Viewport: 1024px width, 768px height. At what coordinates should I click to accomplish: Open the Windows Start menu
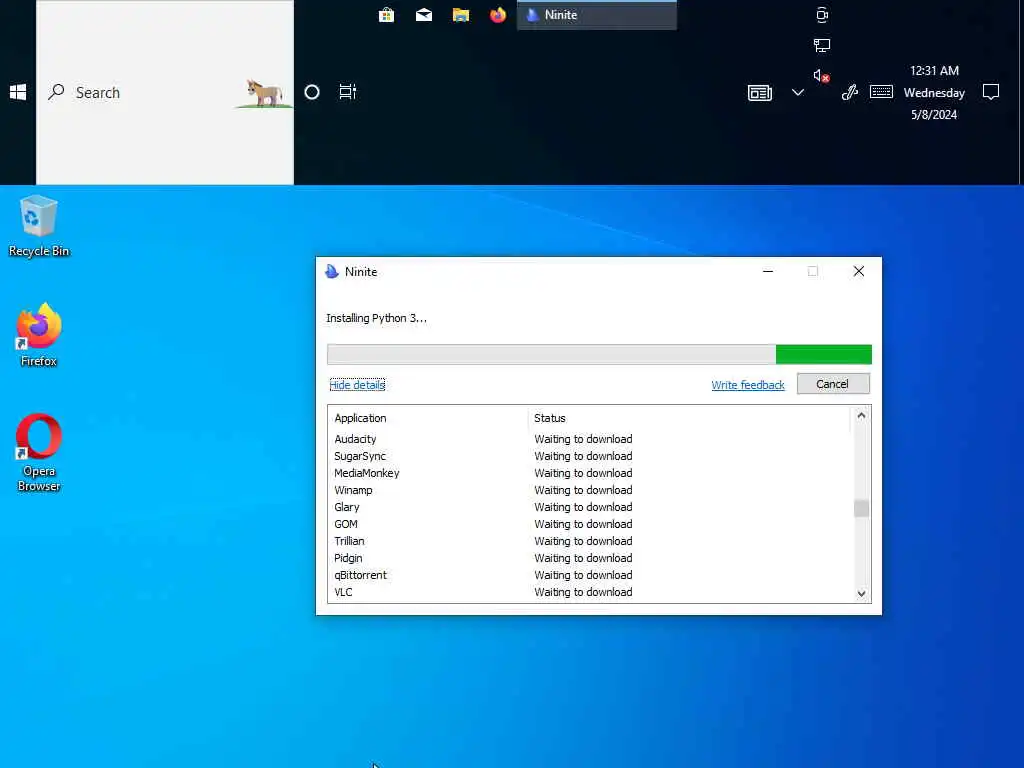18,92
